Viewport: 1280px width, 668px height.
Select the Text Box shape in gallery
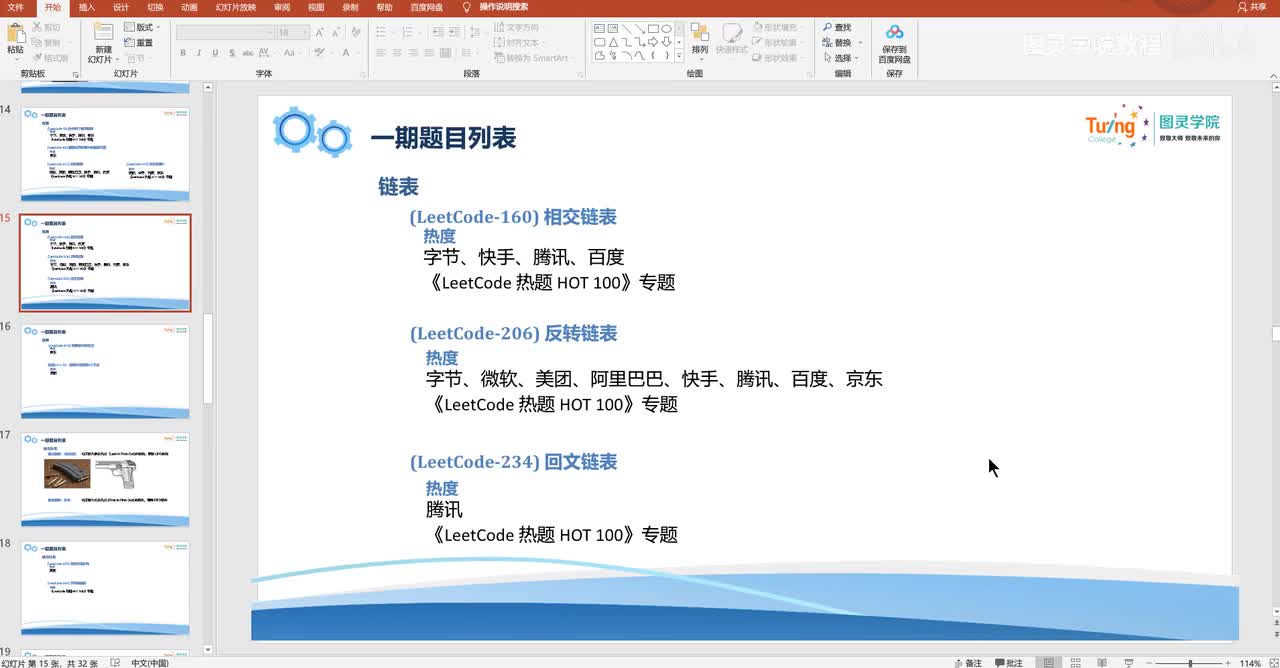pos(599,28)
